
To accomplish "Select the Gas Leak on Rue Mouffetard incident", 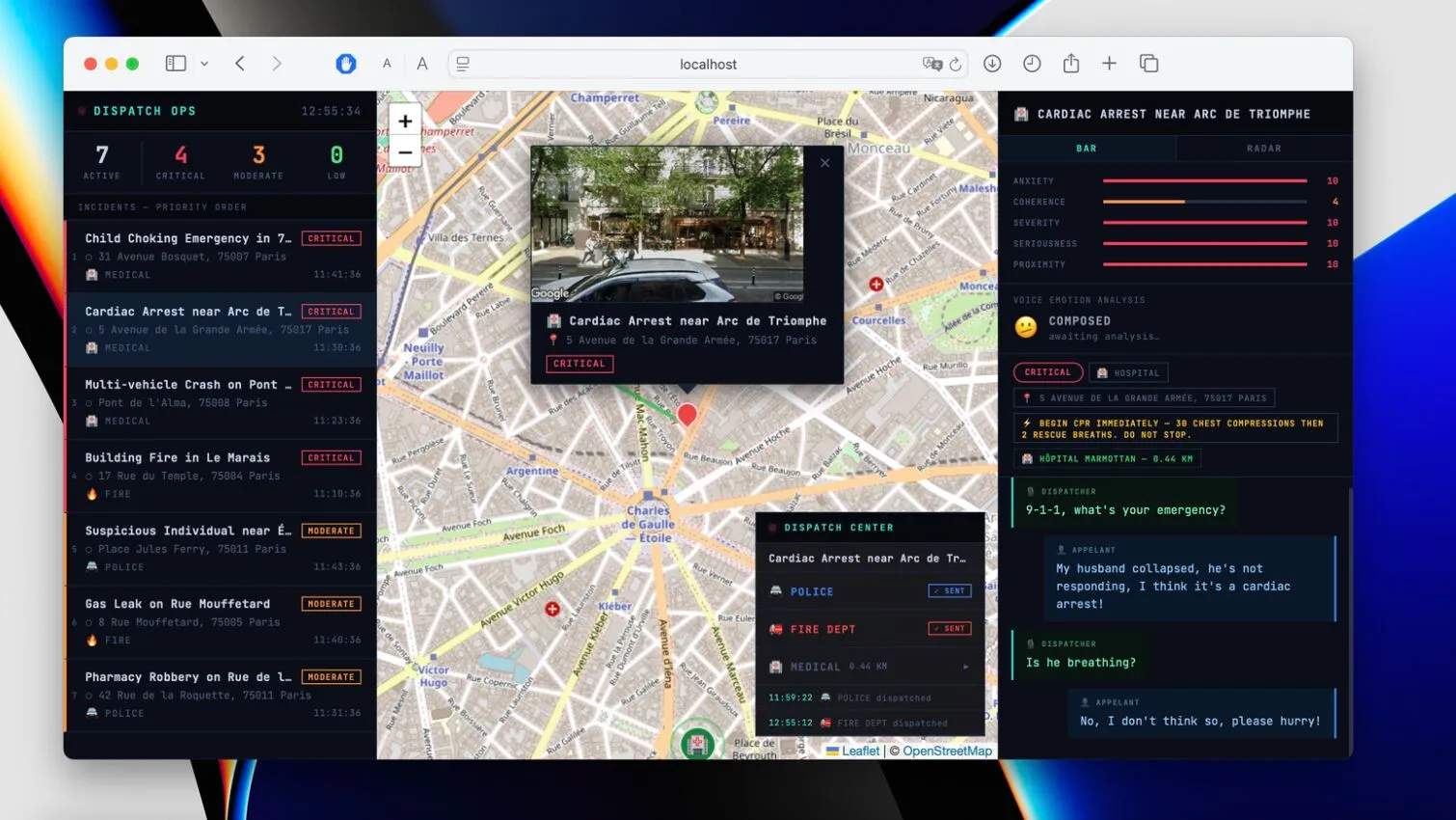I will [221, 622].
